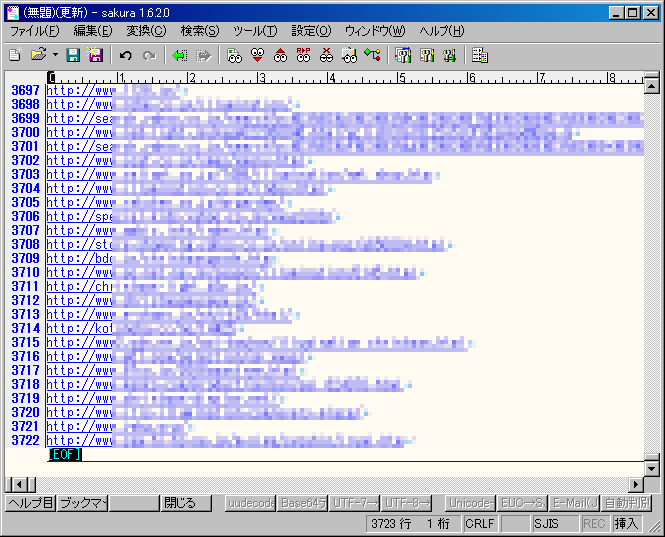
Task: Open the 検索(S) menu
Action: (x=200, y=31)
